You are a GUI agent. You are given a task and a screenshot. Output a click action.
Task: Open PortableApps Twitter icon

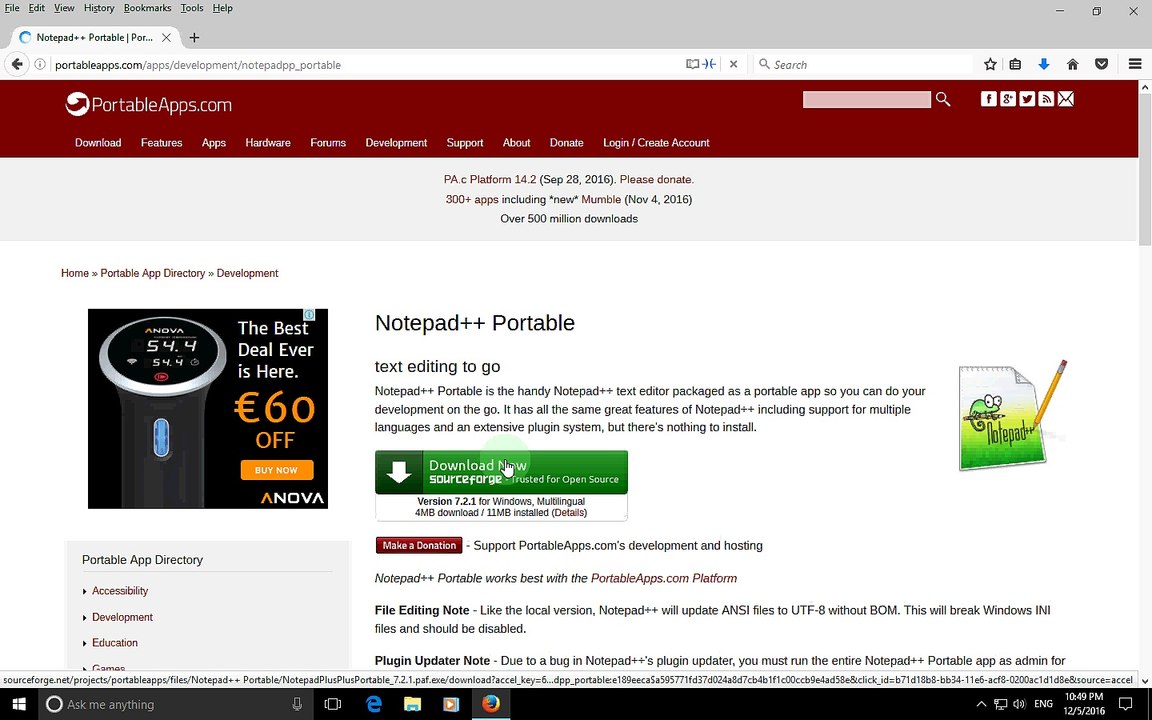[x=1027, y=99]
